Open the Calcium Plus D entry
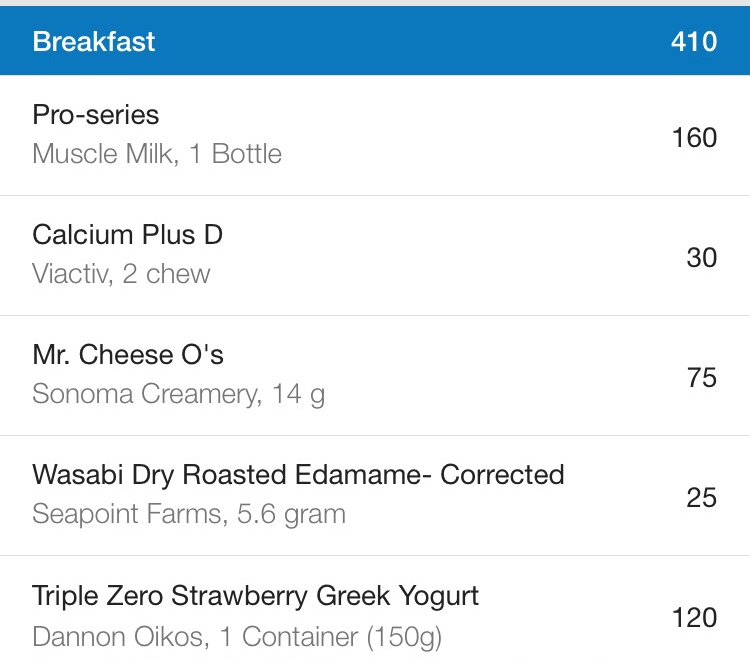This screenshot has width=750, height=659. coord(375,256)
